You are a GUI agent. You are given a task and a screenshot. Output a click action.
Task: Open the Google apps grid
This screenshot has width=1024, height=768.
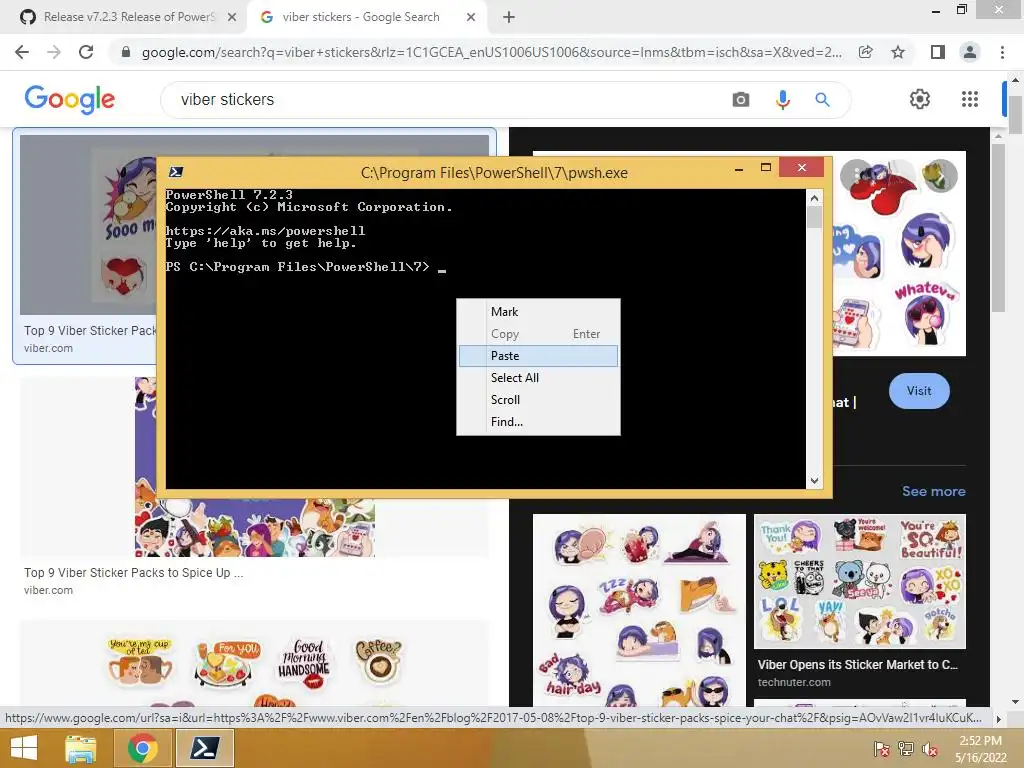tap(970, 99)
